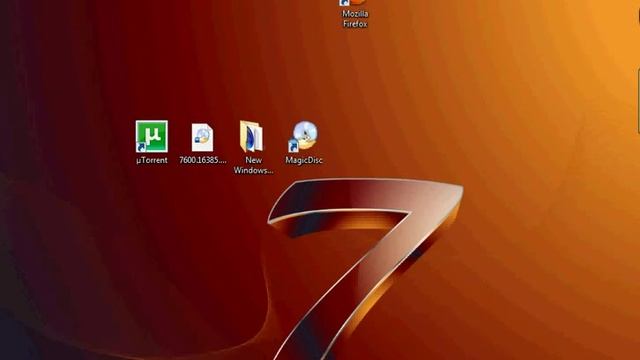Select the MagicDisc shortcut icon
Viewport: 640px width, 360px height.
(303, 136)
